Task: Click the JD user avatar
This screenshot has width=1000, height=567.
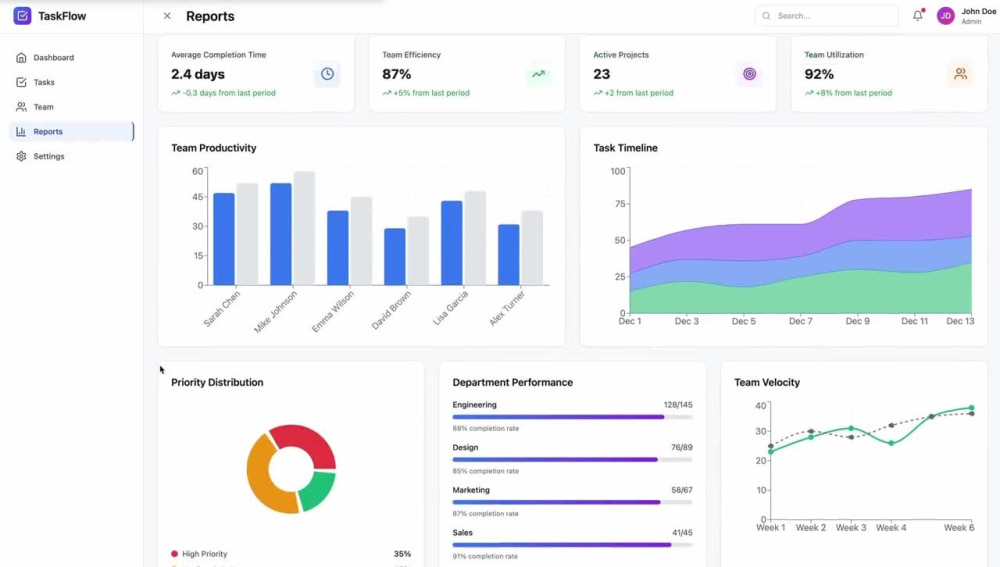Action: pos(946,16)
